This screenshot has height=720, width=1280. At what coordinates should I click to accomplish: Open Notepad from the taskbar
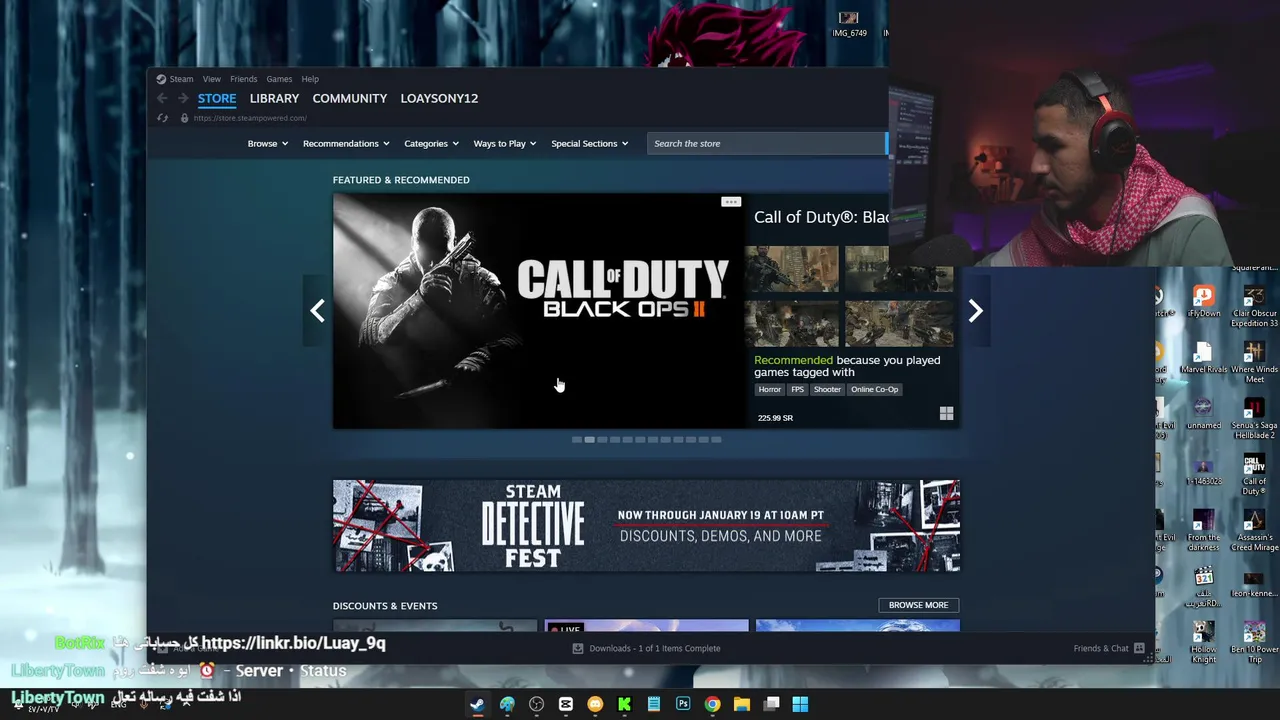point(654,704)
